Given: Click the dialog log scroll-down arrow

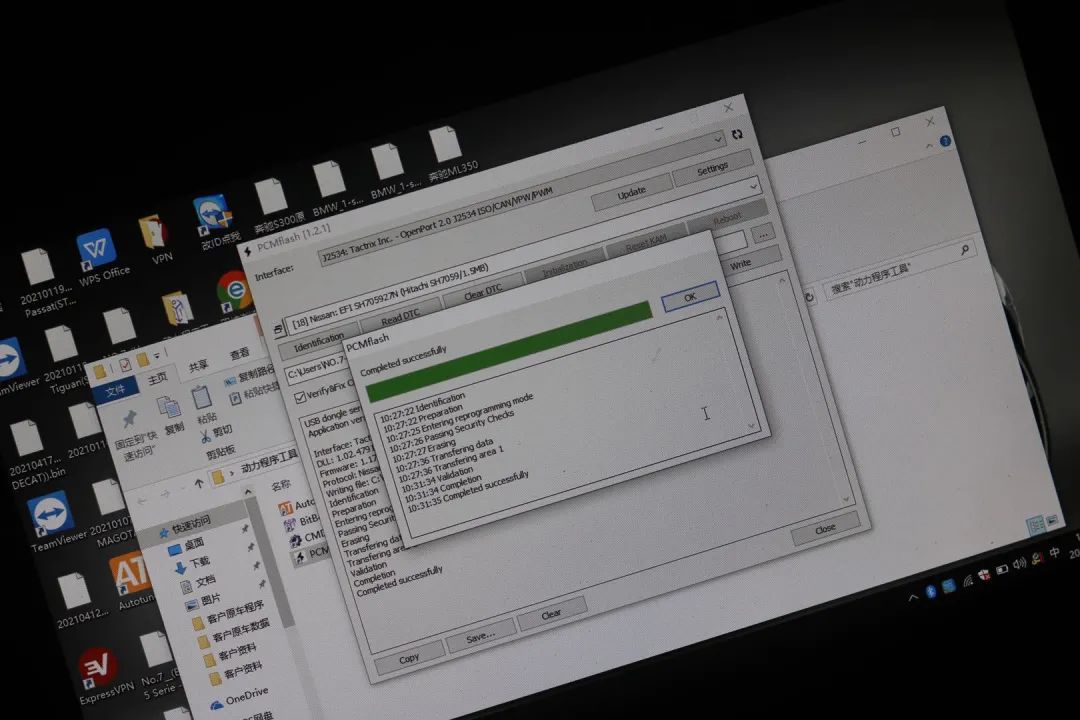Looking at the screenshot, I should click(x=750, y=425).
